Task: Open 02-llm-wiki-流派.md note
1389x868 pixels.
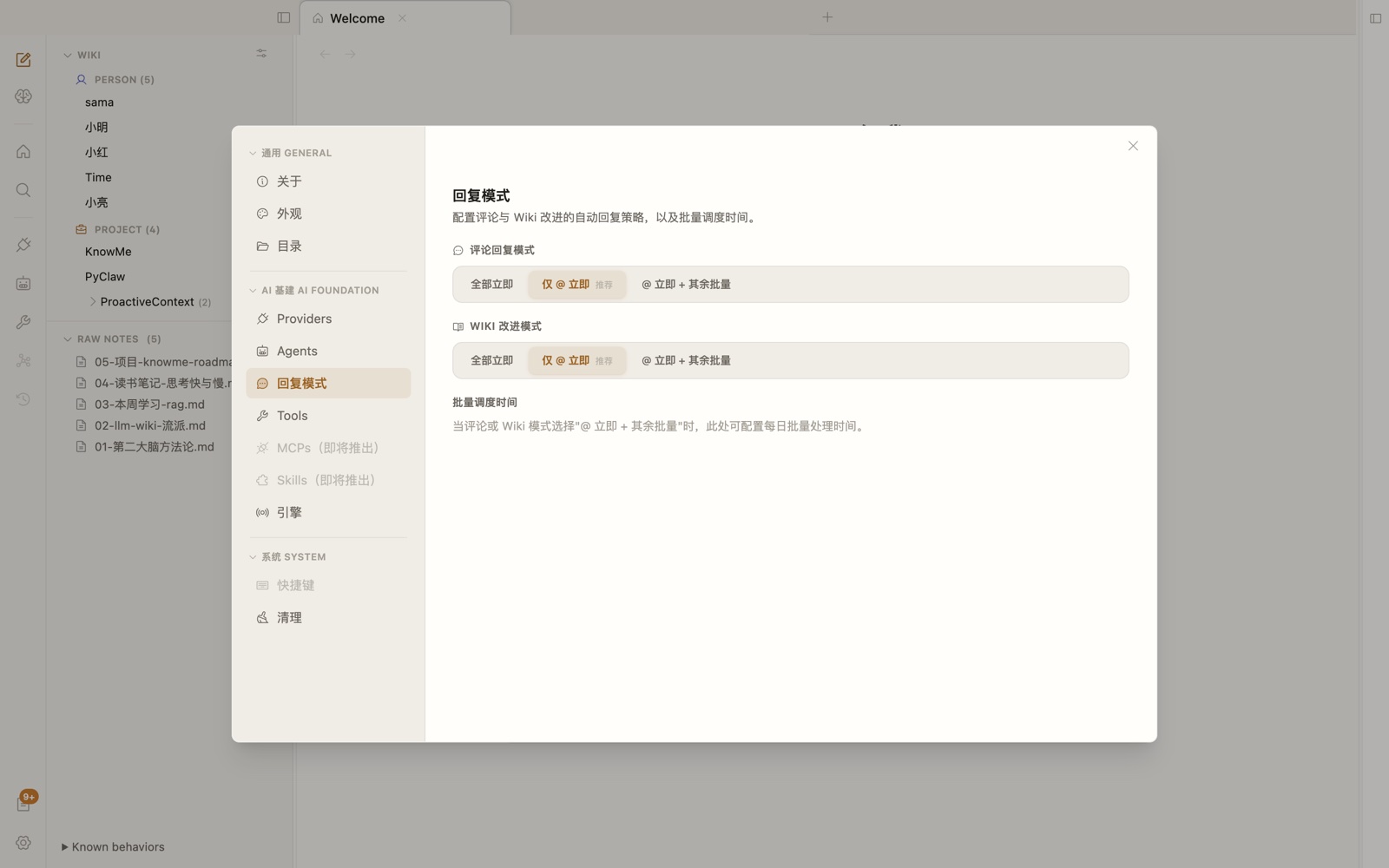Action: [x=141, y=426]
